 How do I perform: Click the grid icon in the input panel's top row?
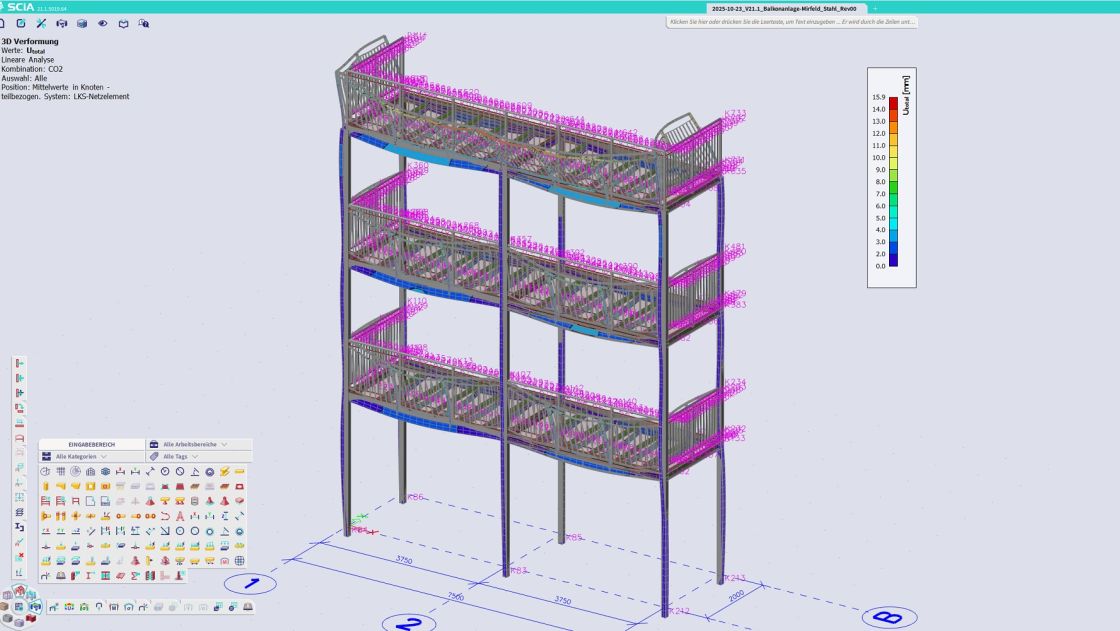tap(60, 471)
